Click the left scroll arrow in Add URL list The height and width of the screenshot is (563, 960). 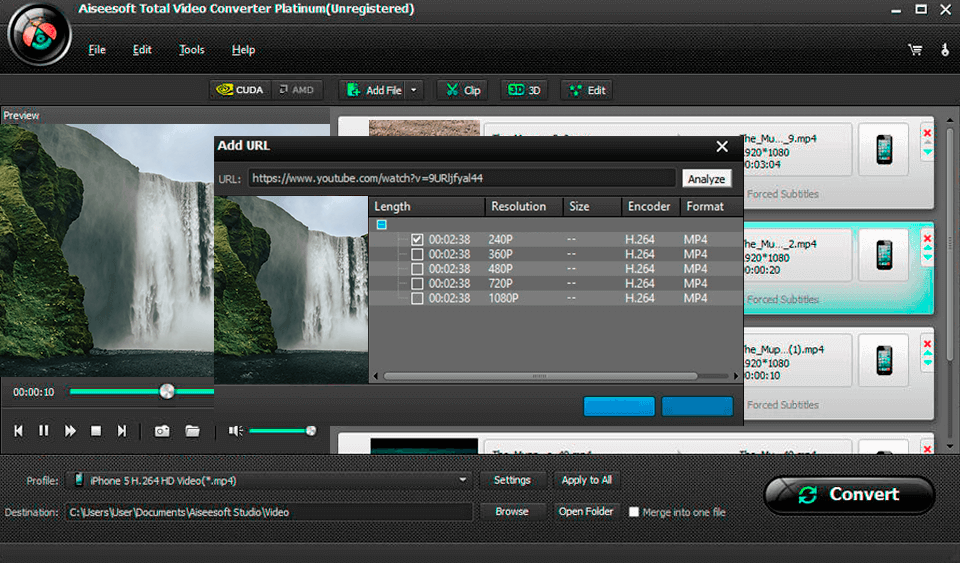pos(375,376)
